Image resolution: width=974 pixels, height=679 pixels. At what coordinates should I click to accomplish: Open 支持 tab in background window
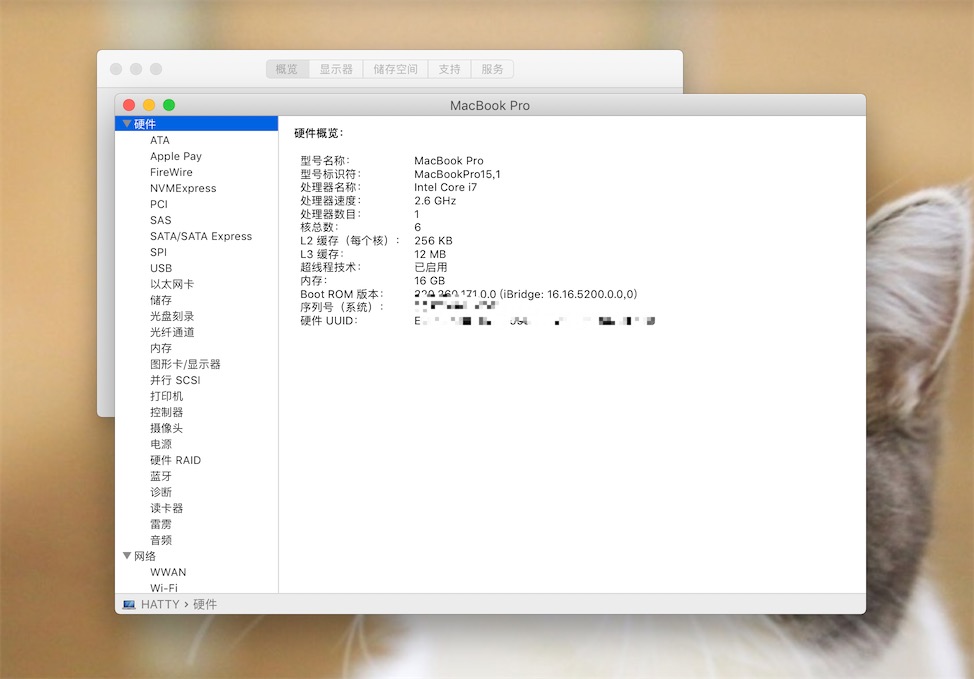[450, 69]
